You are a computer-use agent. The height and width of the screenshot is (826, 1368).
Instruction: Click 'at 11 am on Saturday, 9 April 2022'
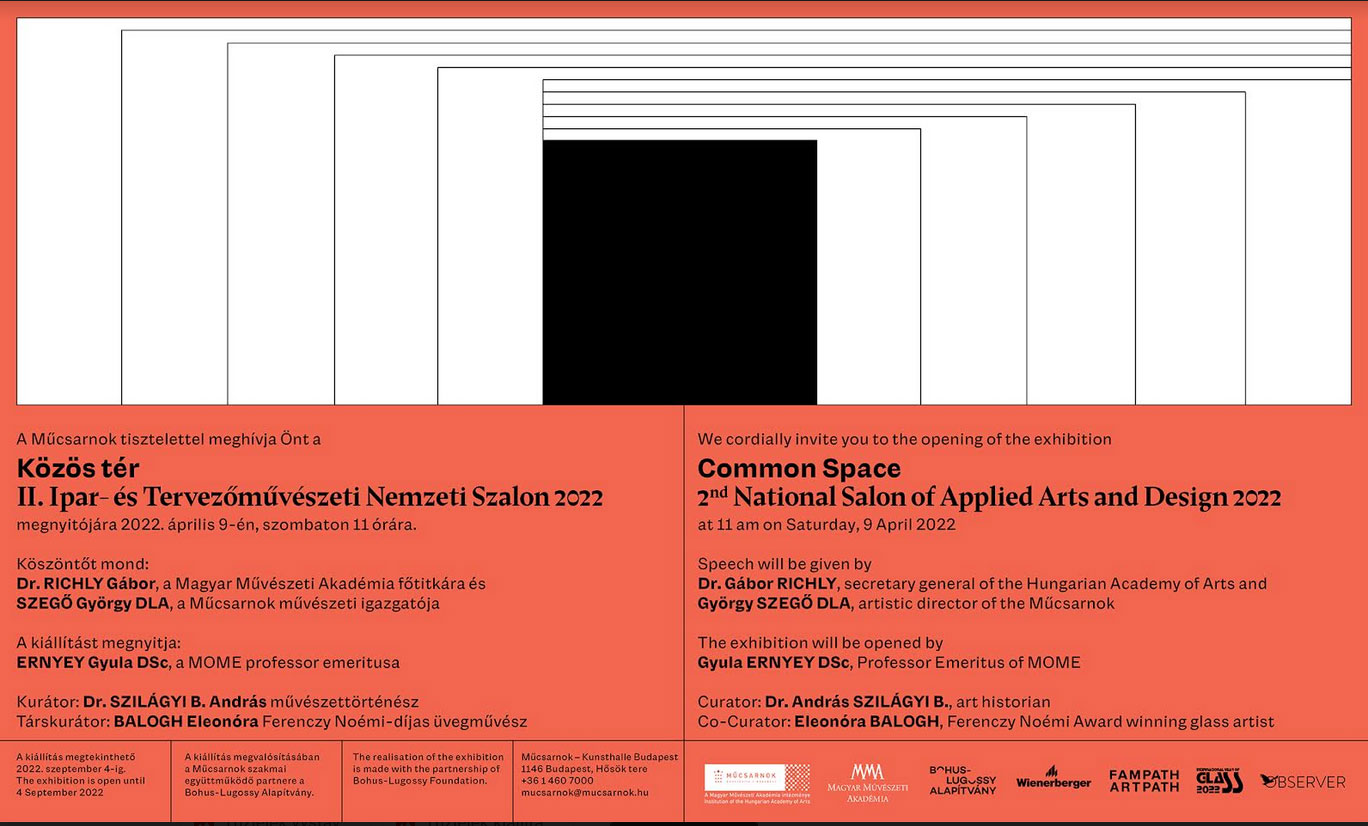[x=827, y=525]
